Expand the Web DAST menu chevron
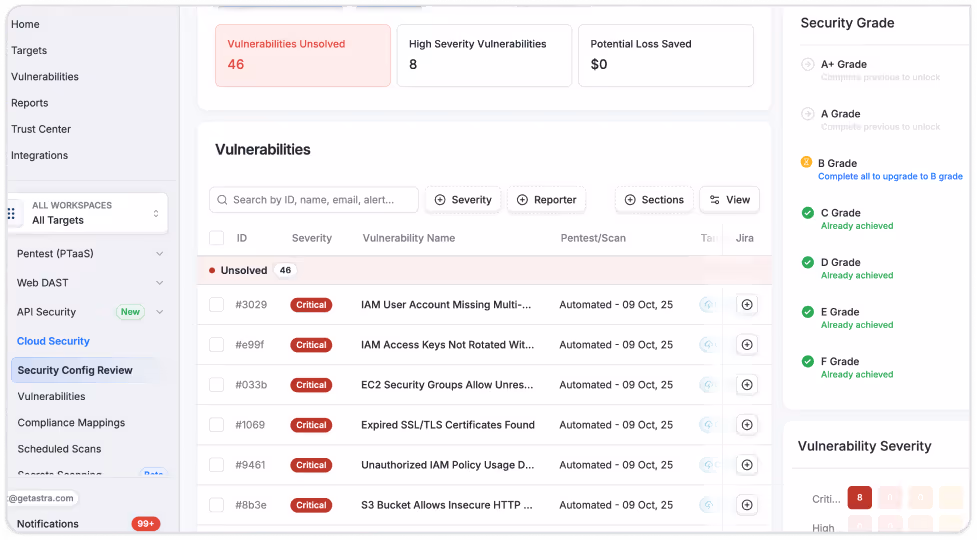Viewport: 977px width, 540px height. [x=160, y=283]
